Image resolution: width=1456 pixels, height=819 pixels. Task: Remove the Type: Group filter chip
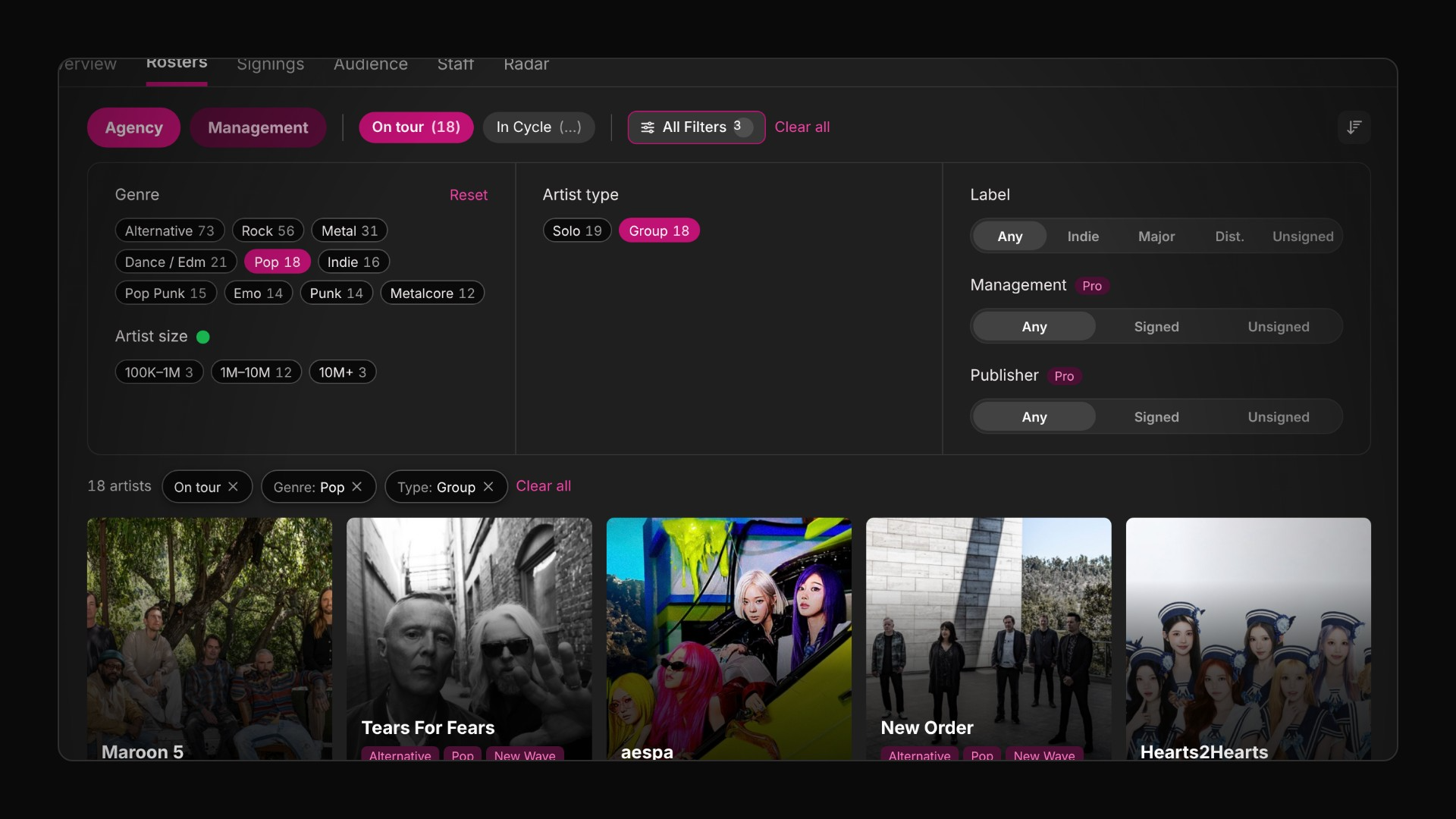click(488, 487)
